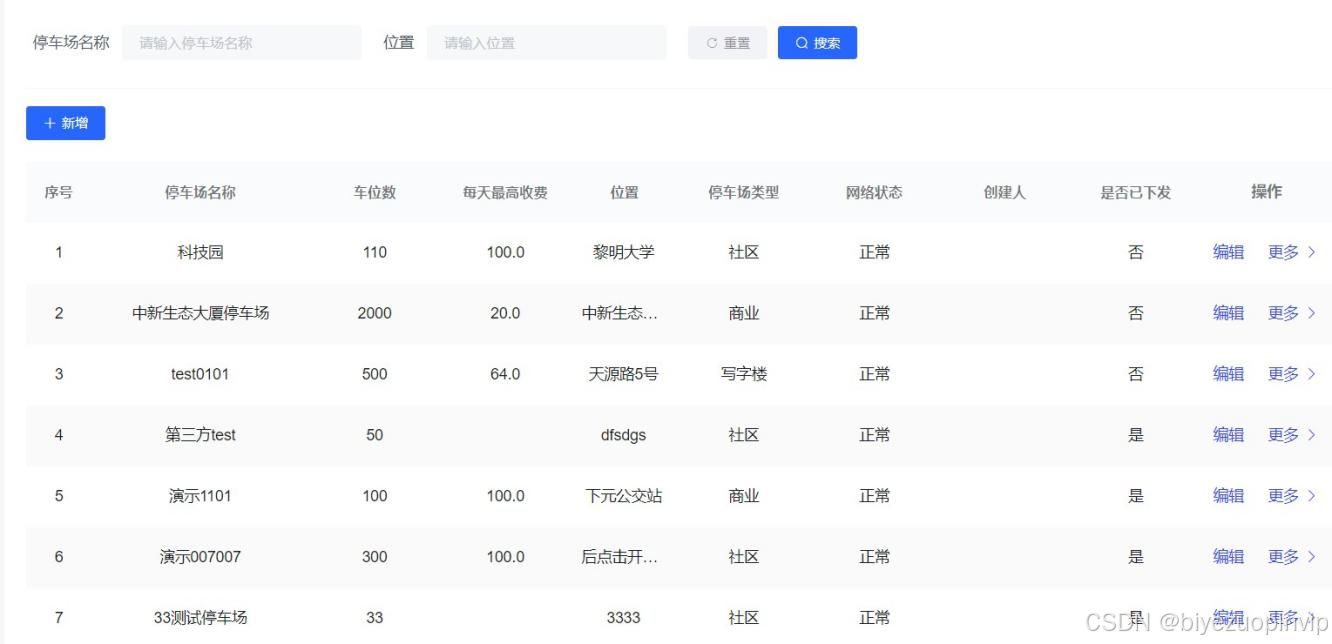Click 编辑 link for 演示1101 row
The width and height of the screenshot is (1332, 644).
pyautogui.click(x=1227, y=495)
